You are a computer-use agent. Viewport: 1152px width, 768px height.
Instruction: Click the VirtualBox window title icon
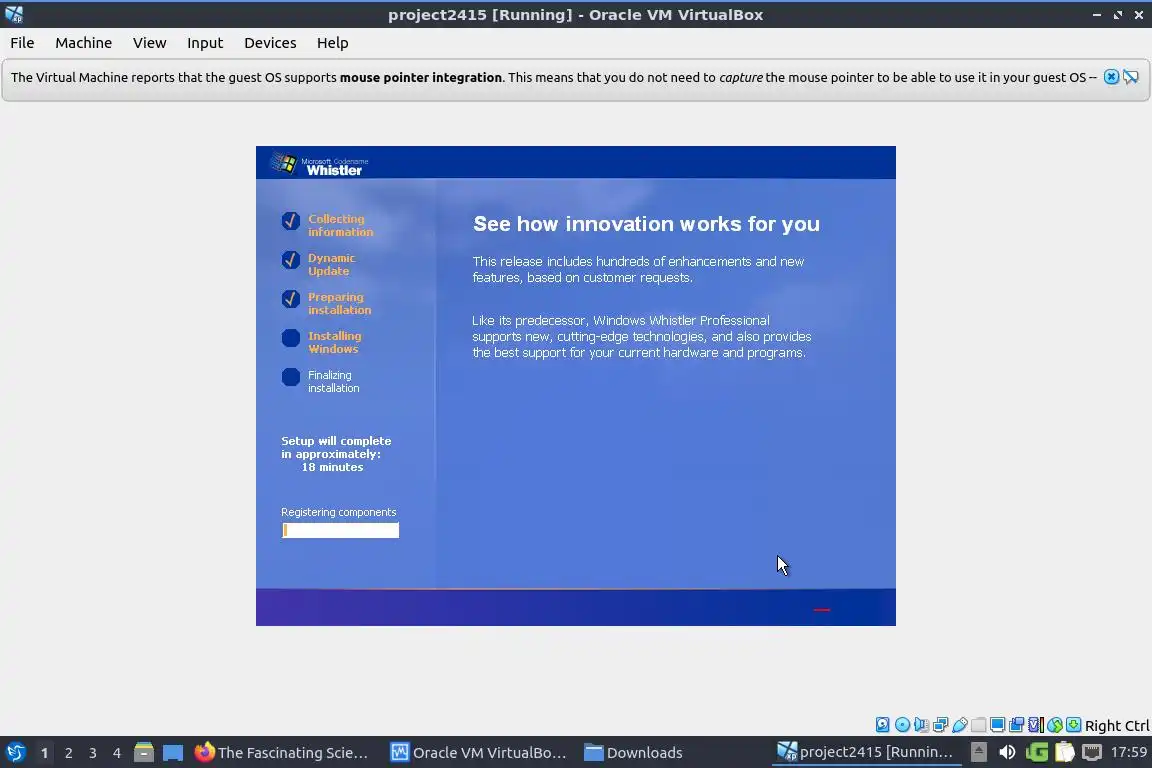[x=13, y=15]
